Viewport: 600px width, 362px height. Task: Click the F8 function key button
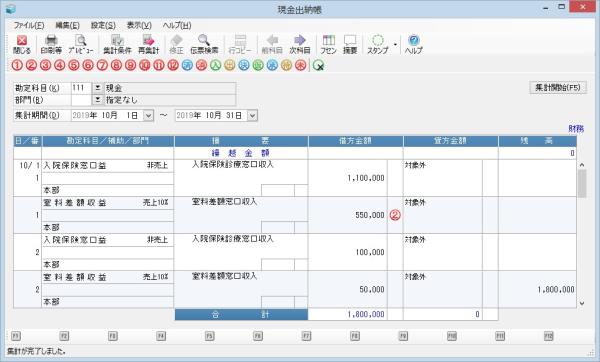[x=355, y=336]
